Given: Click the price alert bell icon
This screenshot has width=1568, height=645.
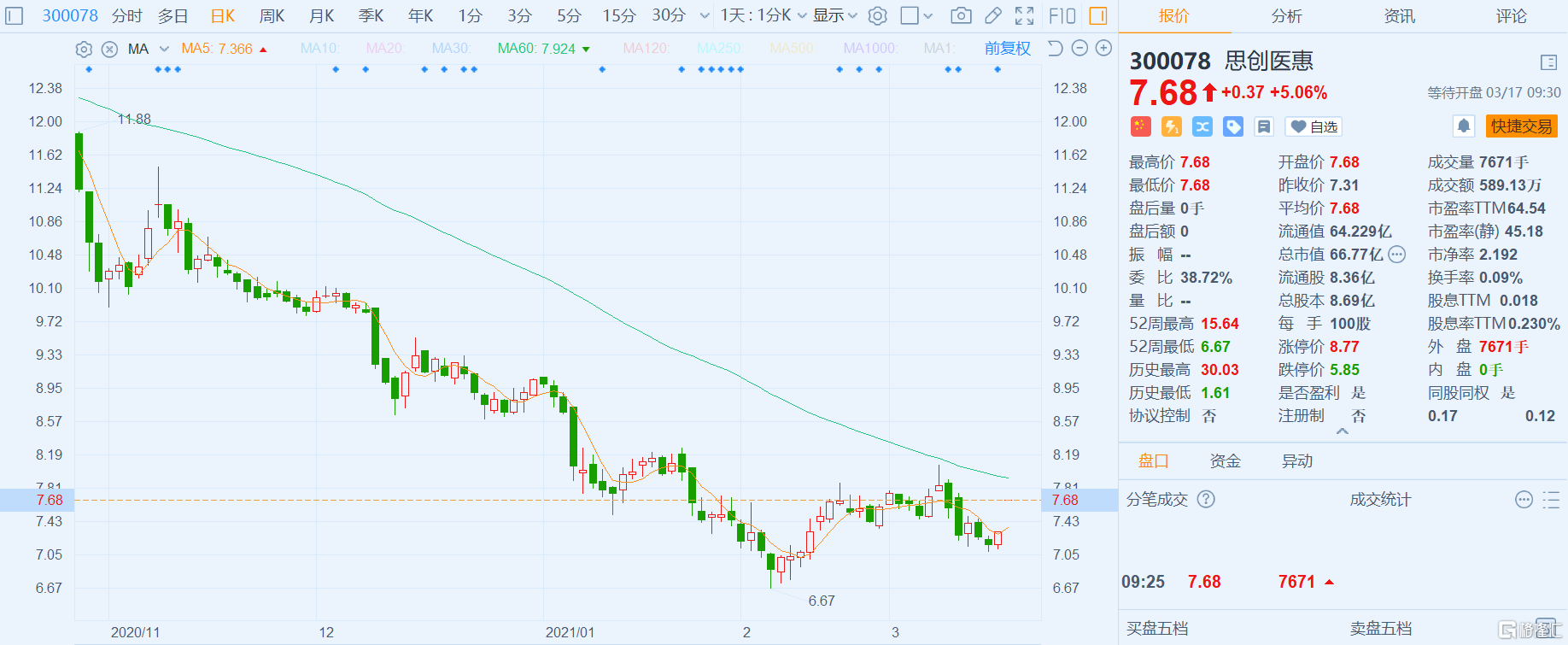Looking at the screenshot, I should click(1463, 126).
